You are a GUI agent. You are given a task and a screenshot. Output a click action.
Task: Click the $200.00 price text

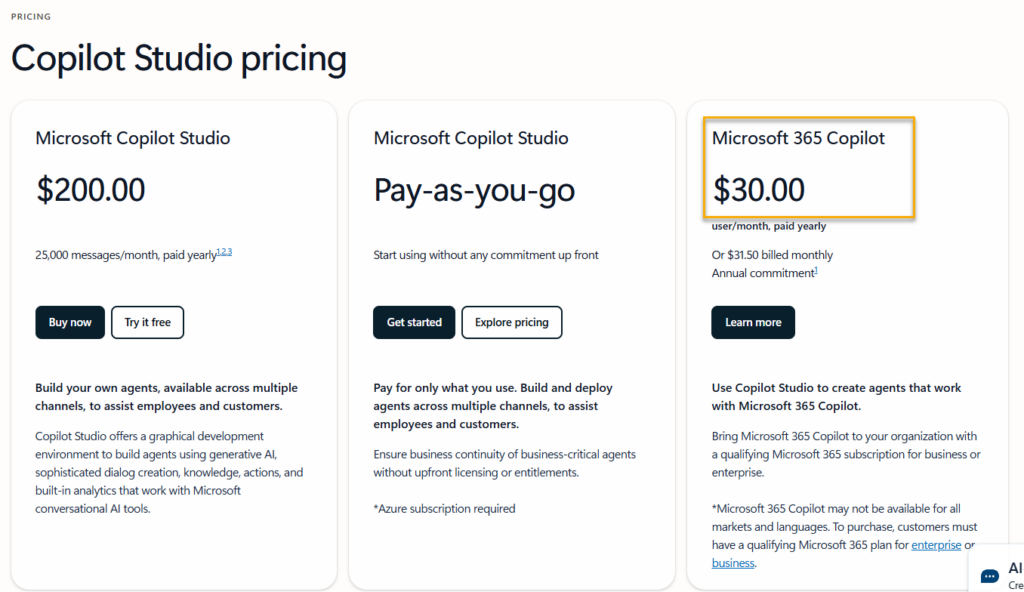(91, 189)
